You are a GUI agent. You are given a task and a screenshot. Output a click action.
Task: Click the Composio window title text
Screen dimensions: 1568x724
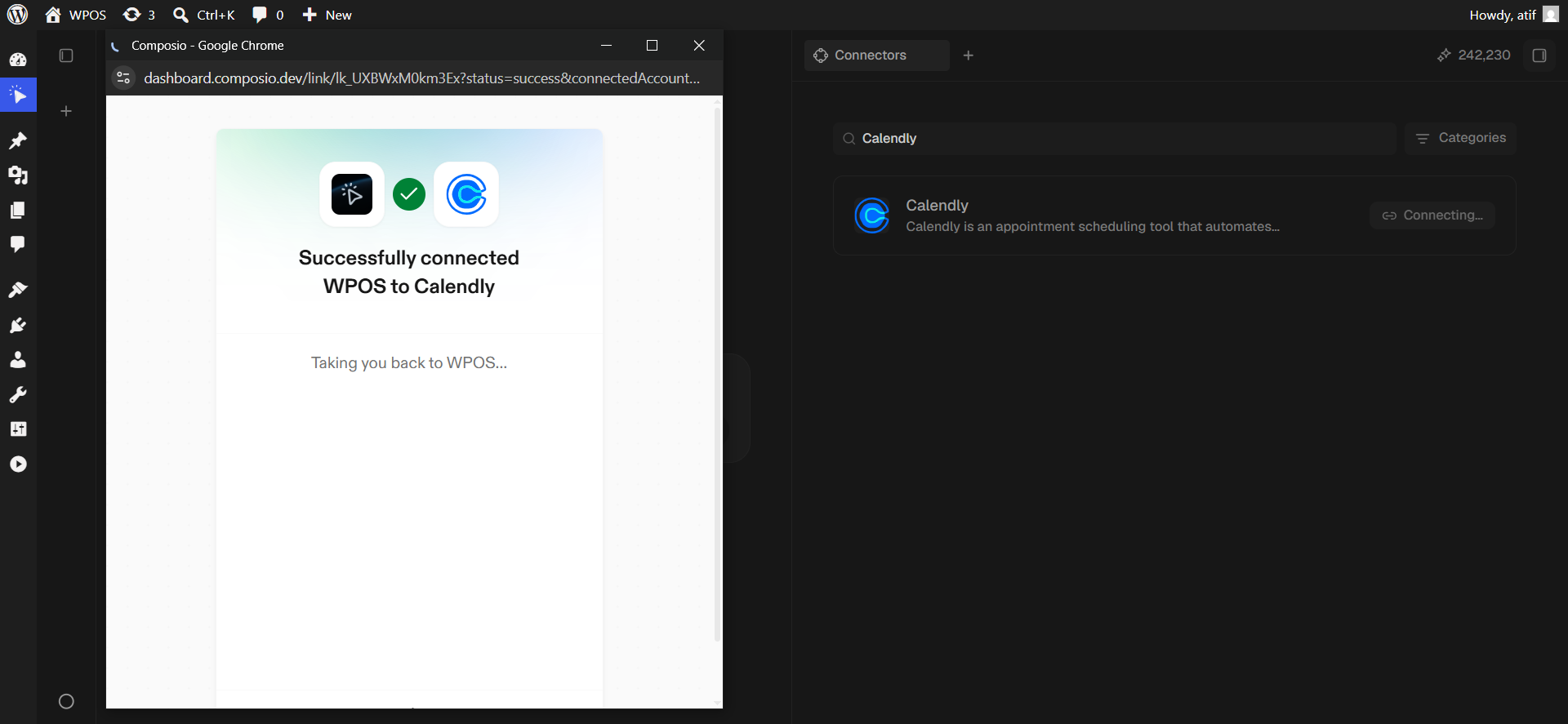click(207, 46)
